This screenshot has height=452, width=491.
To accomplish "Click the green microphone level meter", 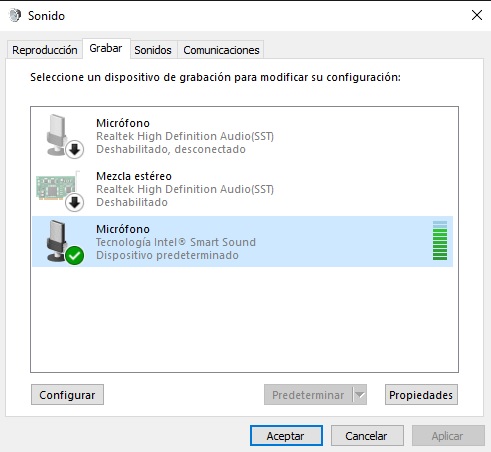I will 440,241.
